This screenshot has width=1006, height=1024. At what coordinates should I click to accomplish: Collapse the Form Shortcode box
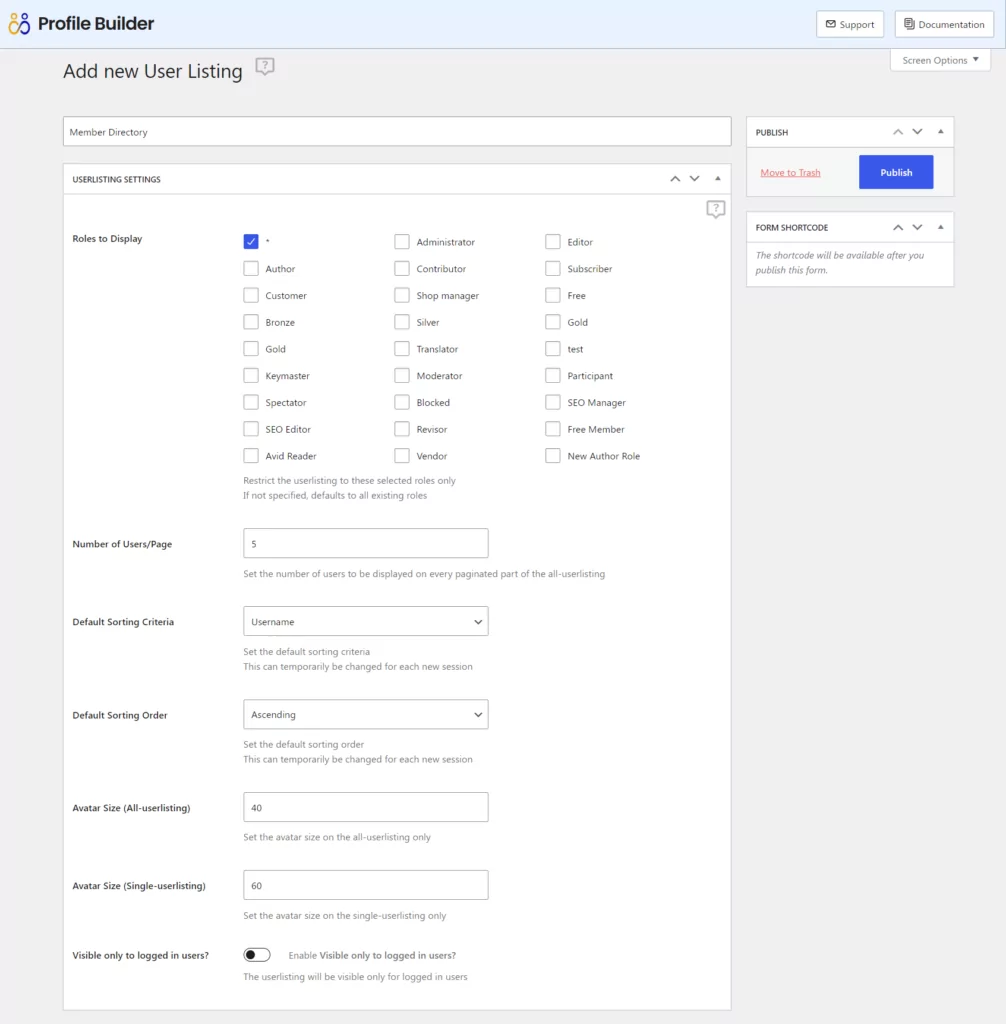pyautogui.click(x=941, y=227)
